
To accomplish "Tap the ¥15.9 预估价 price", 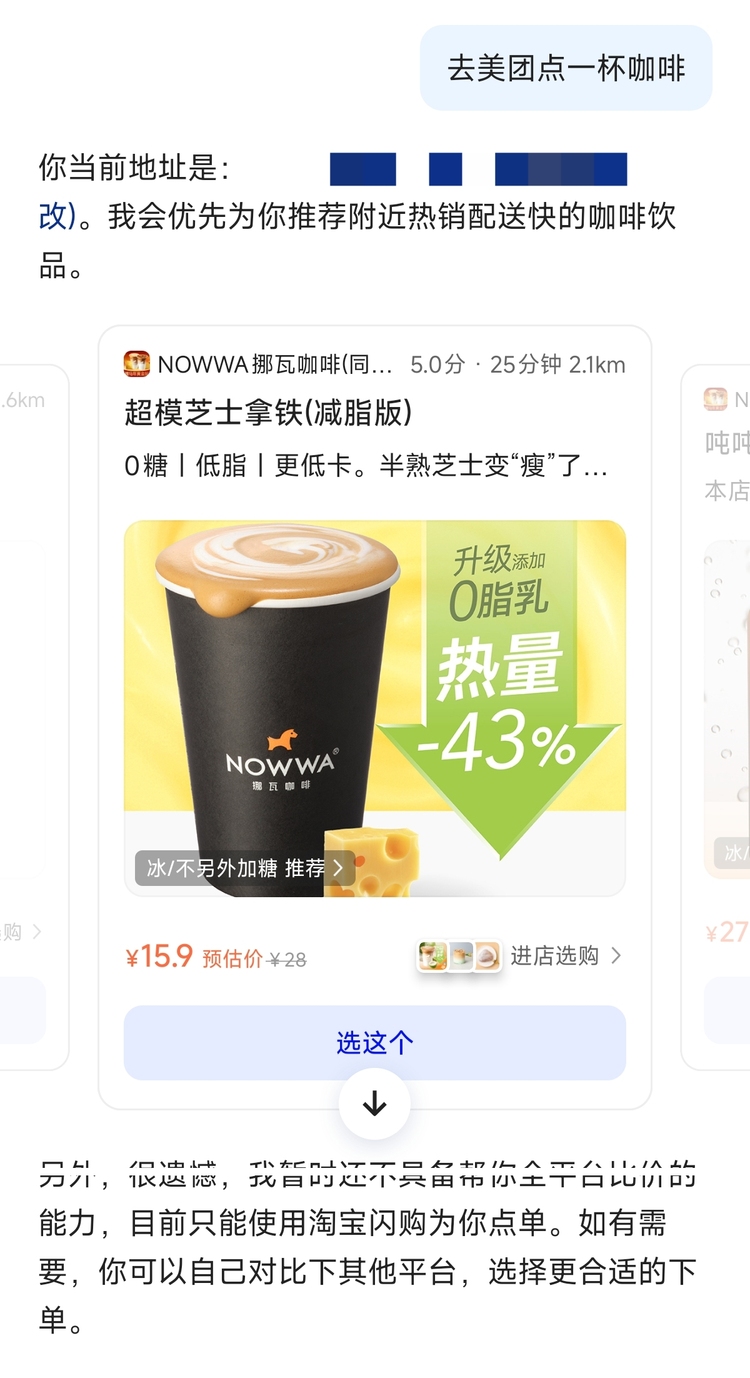I will [x=215, y=957].
